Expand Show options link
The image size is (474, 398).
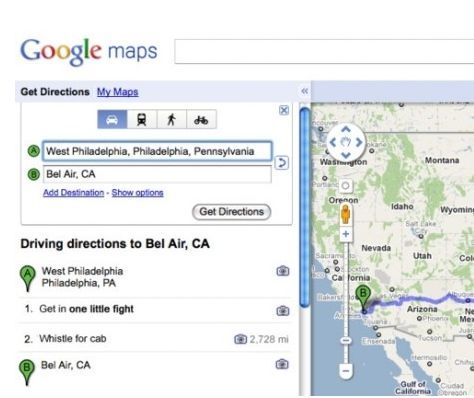tap(137, 193)
